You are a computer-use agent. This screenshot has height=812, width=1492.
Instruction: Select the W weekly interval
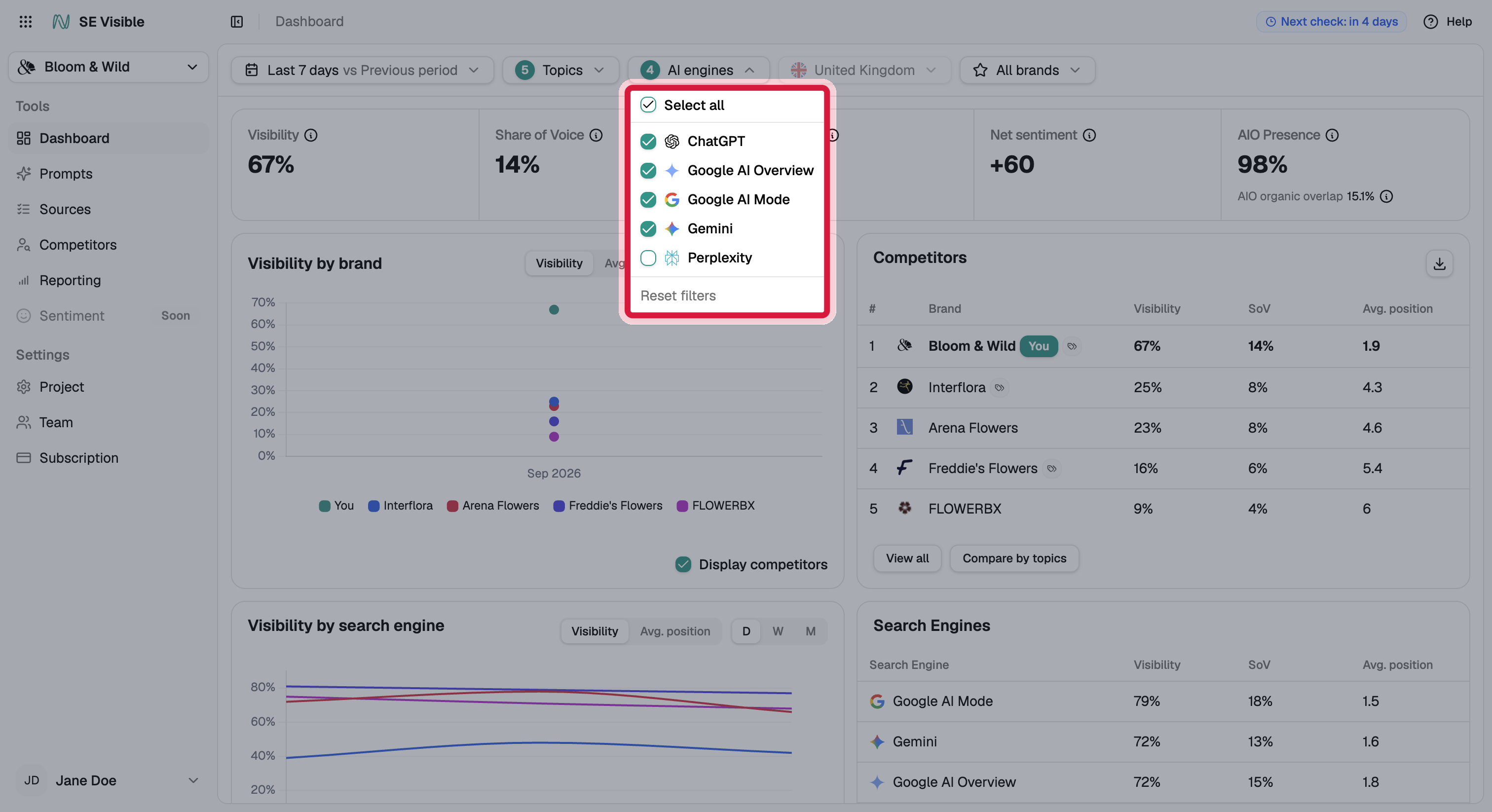click(778, 631)
